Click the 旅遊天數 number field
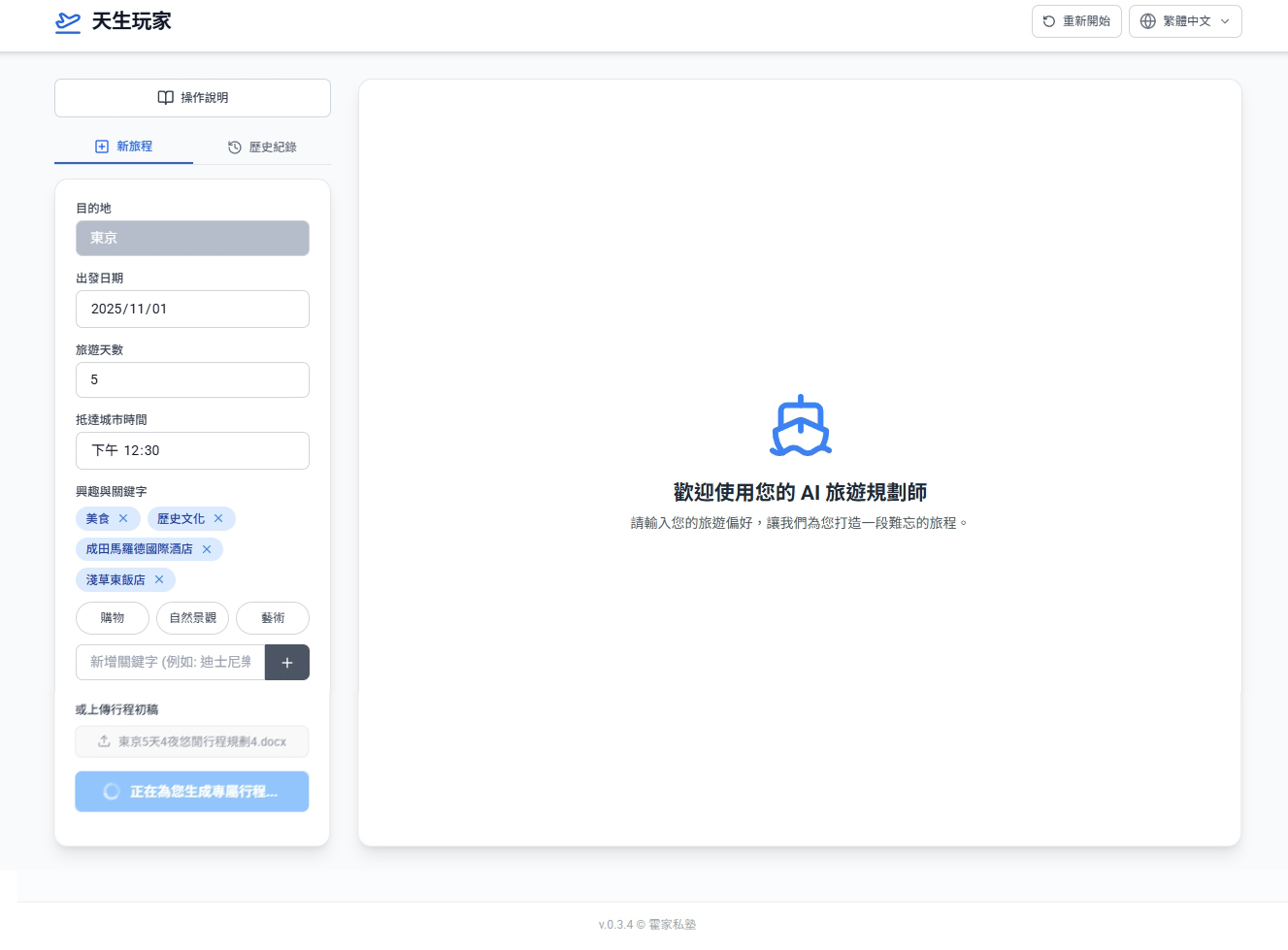 [x=192, y=380]
